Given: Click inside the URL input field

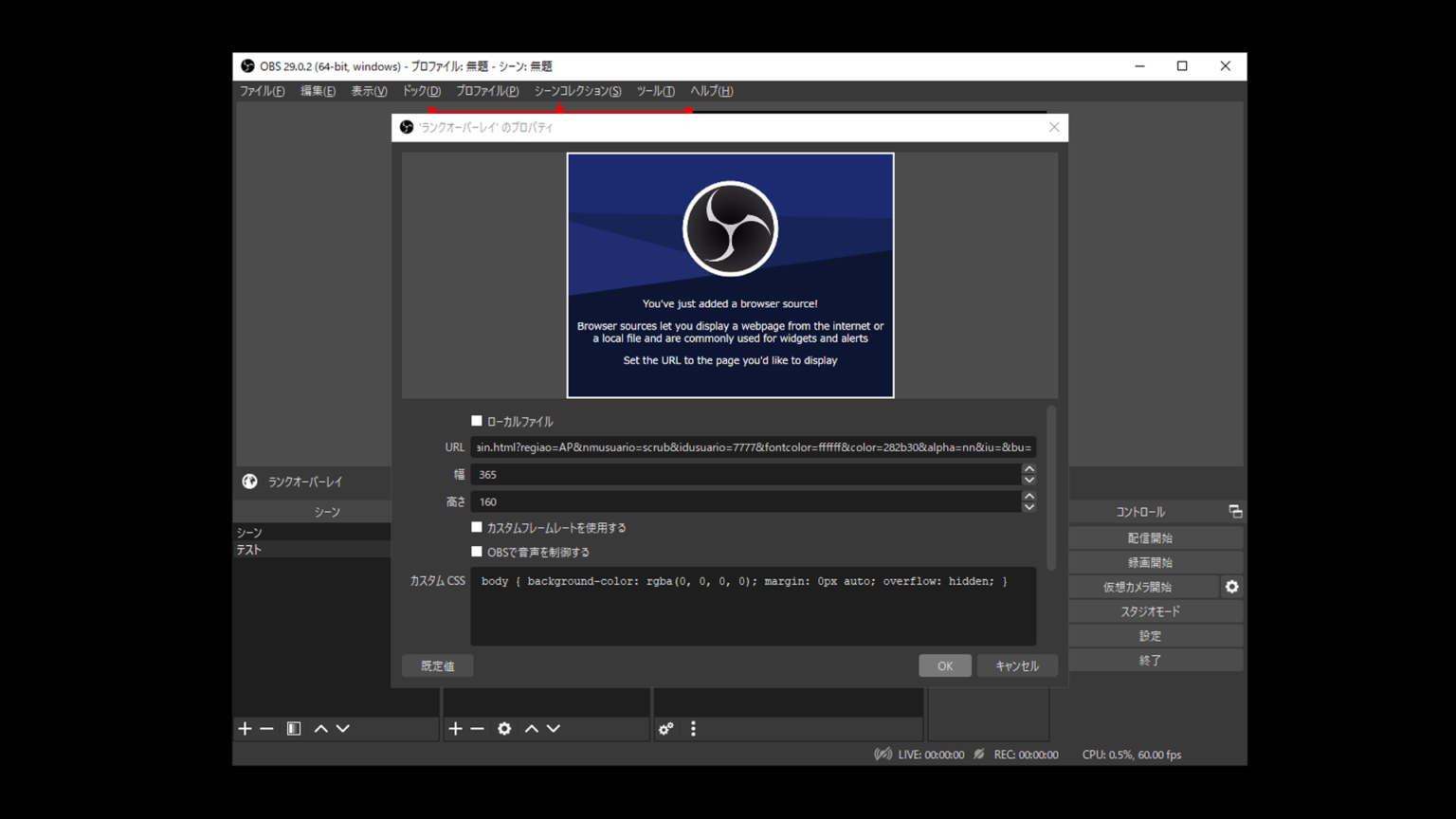Looking at the screenshot, I should pyautogui.click(x=749, y=446).
